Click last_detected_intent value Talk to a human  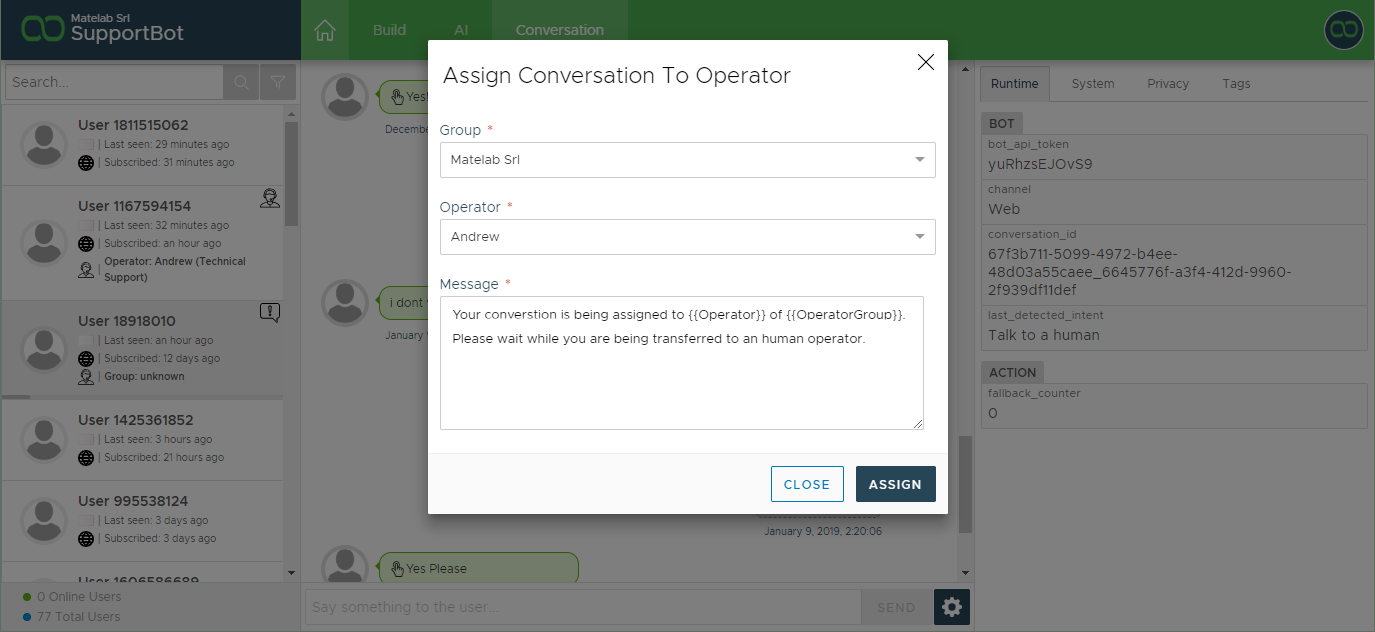click(1044, 335)
